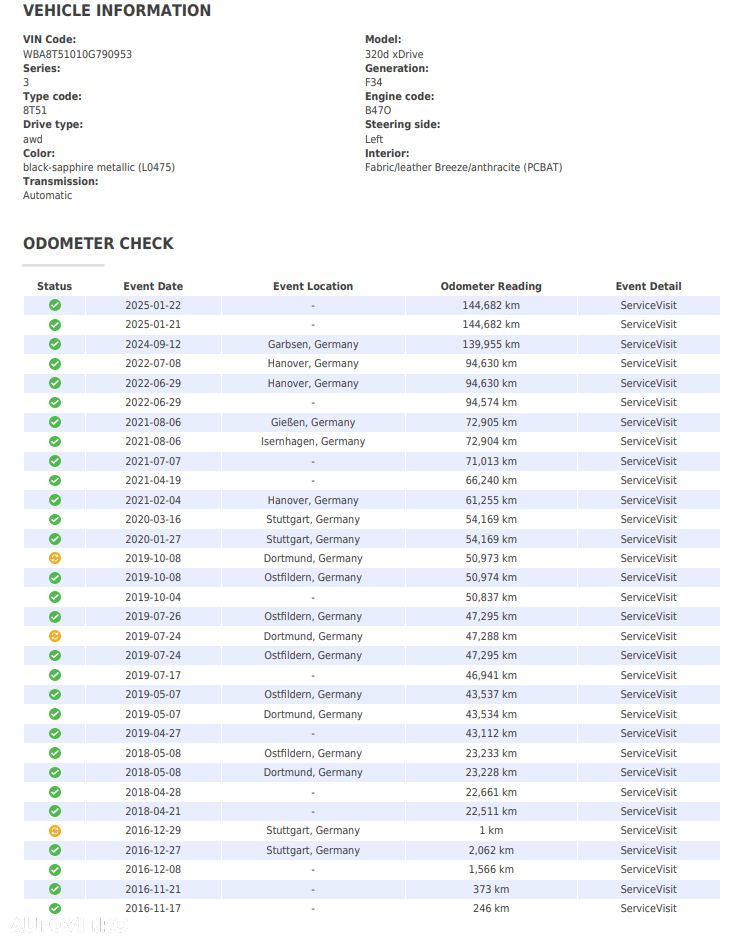
Task: Select the 23,233 km odometer reading
Action: click(491, 753)
